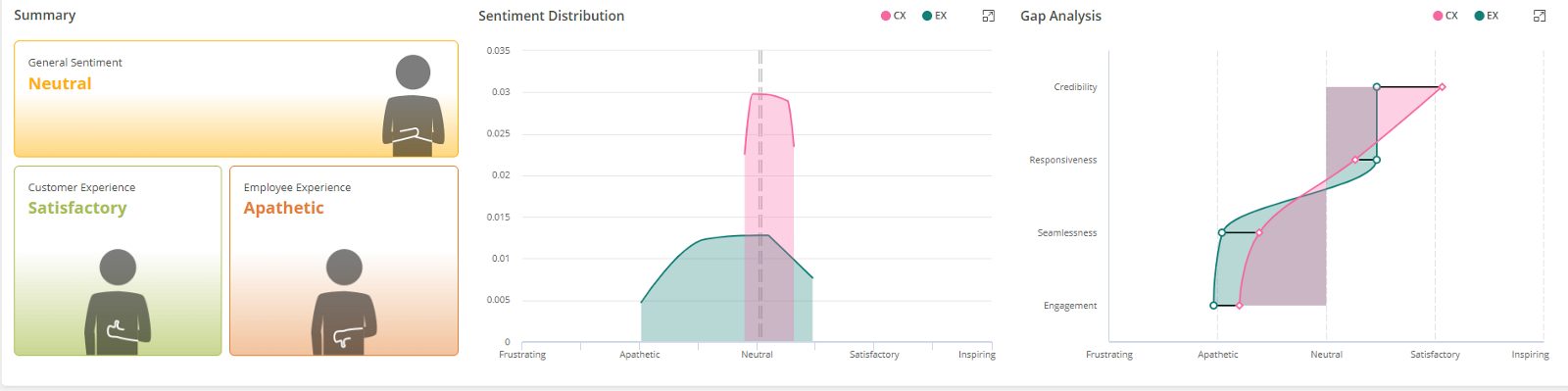
Task: Click the Gap Analysis panel title
Action: 1060,16
